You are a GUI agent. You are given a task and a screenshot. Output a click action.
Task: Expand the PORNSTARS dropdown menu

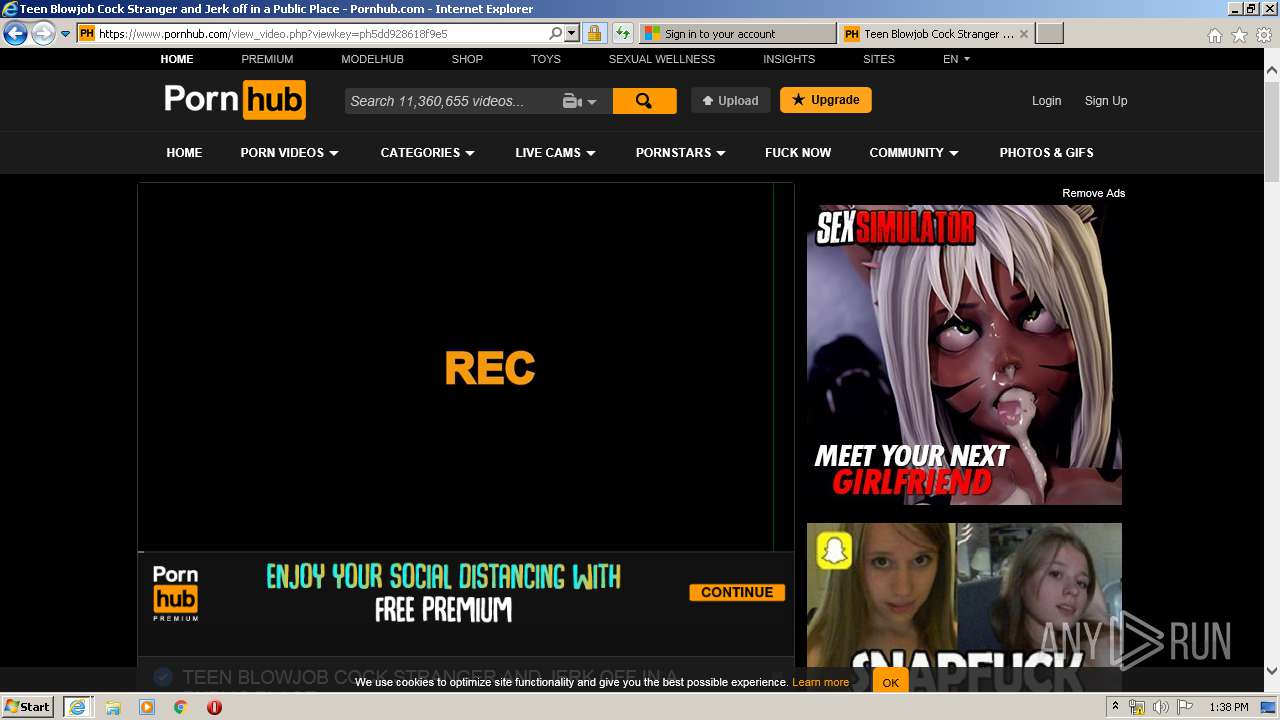pos(680,153)
